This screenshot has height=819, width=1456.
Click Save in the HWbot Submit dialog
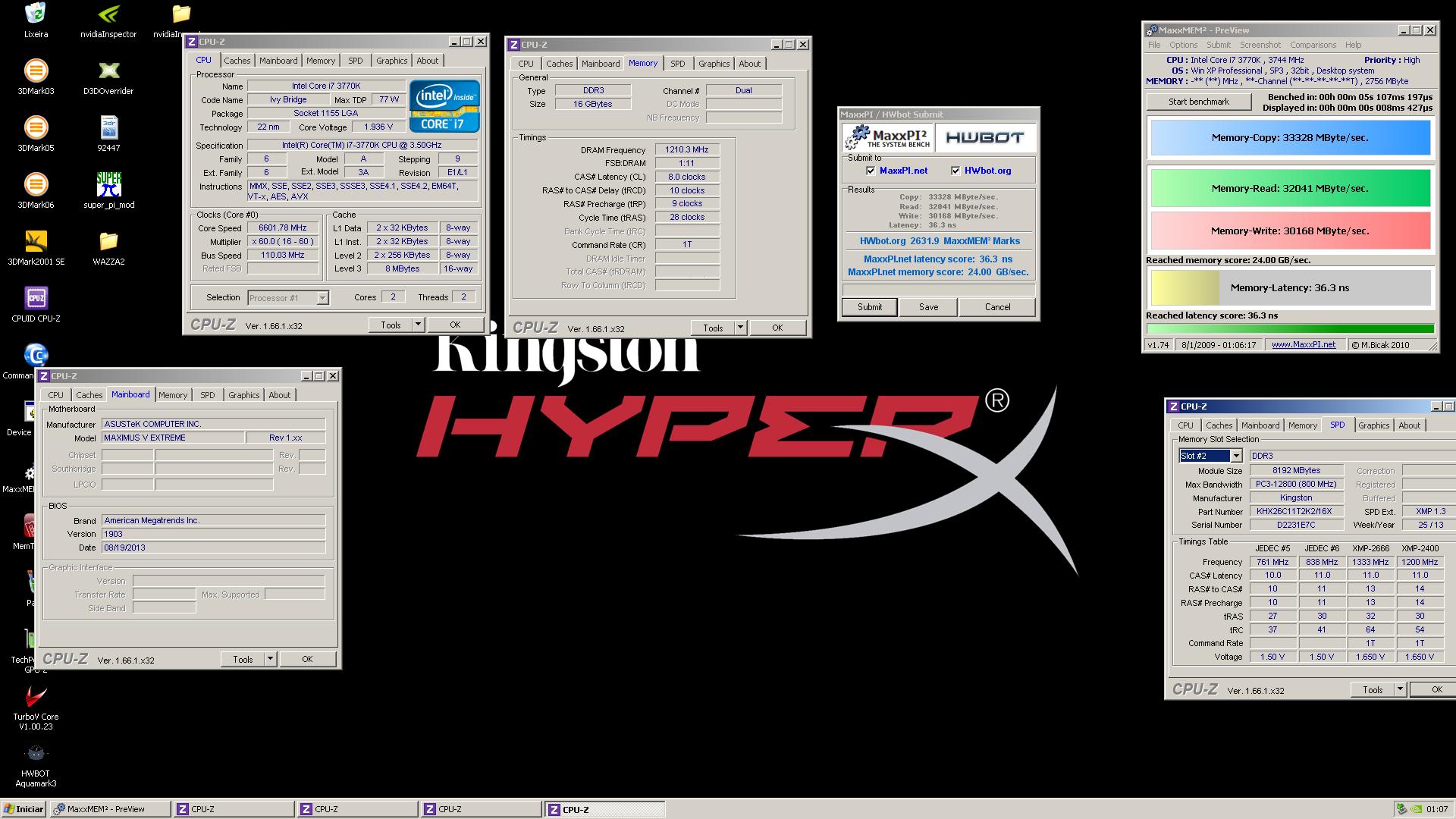[928, 307]
